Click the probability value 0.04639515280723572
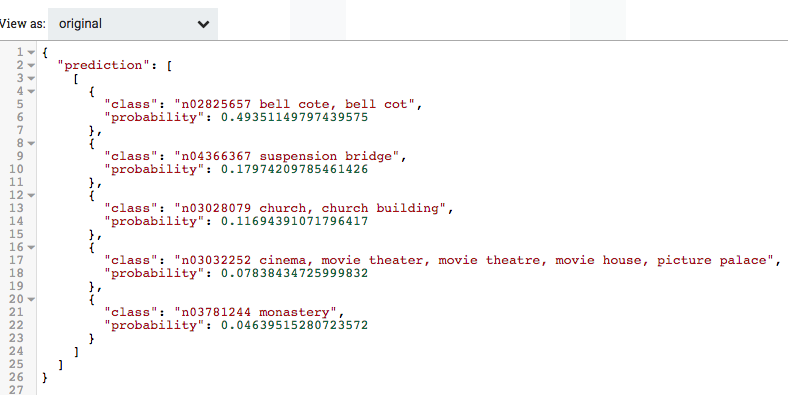Screen dimensions: 788x395 (294, 325)
